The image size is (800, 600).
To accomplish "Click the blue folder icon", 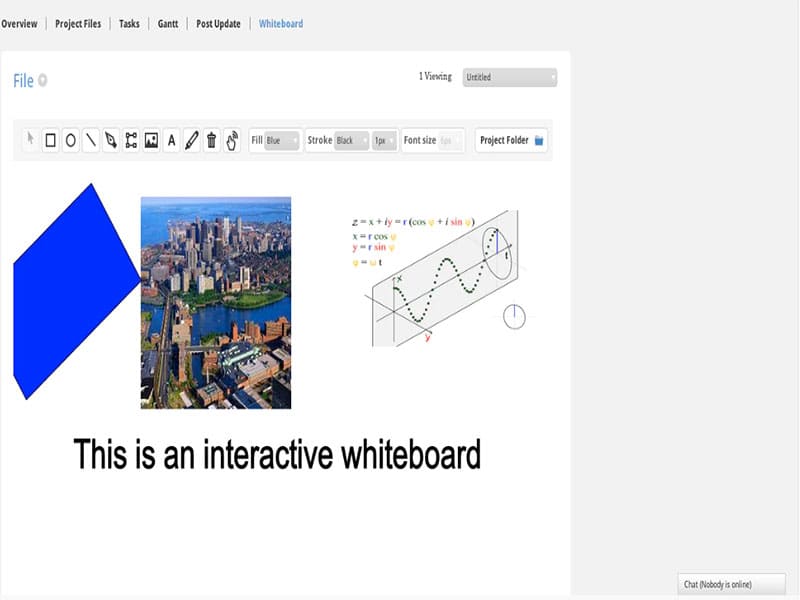I will click(x=539, y=140).
